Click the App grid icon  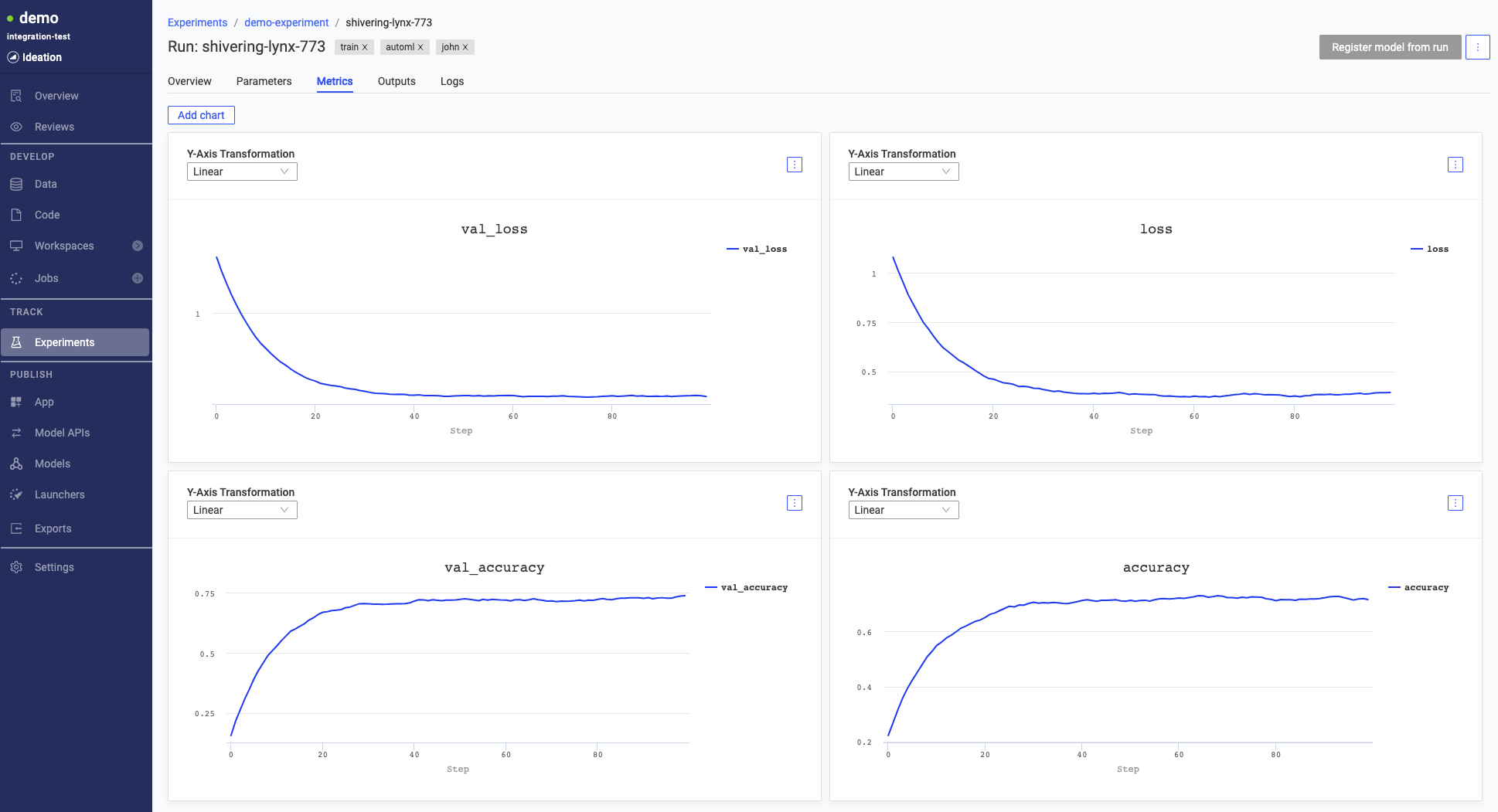tap(16, 402)
